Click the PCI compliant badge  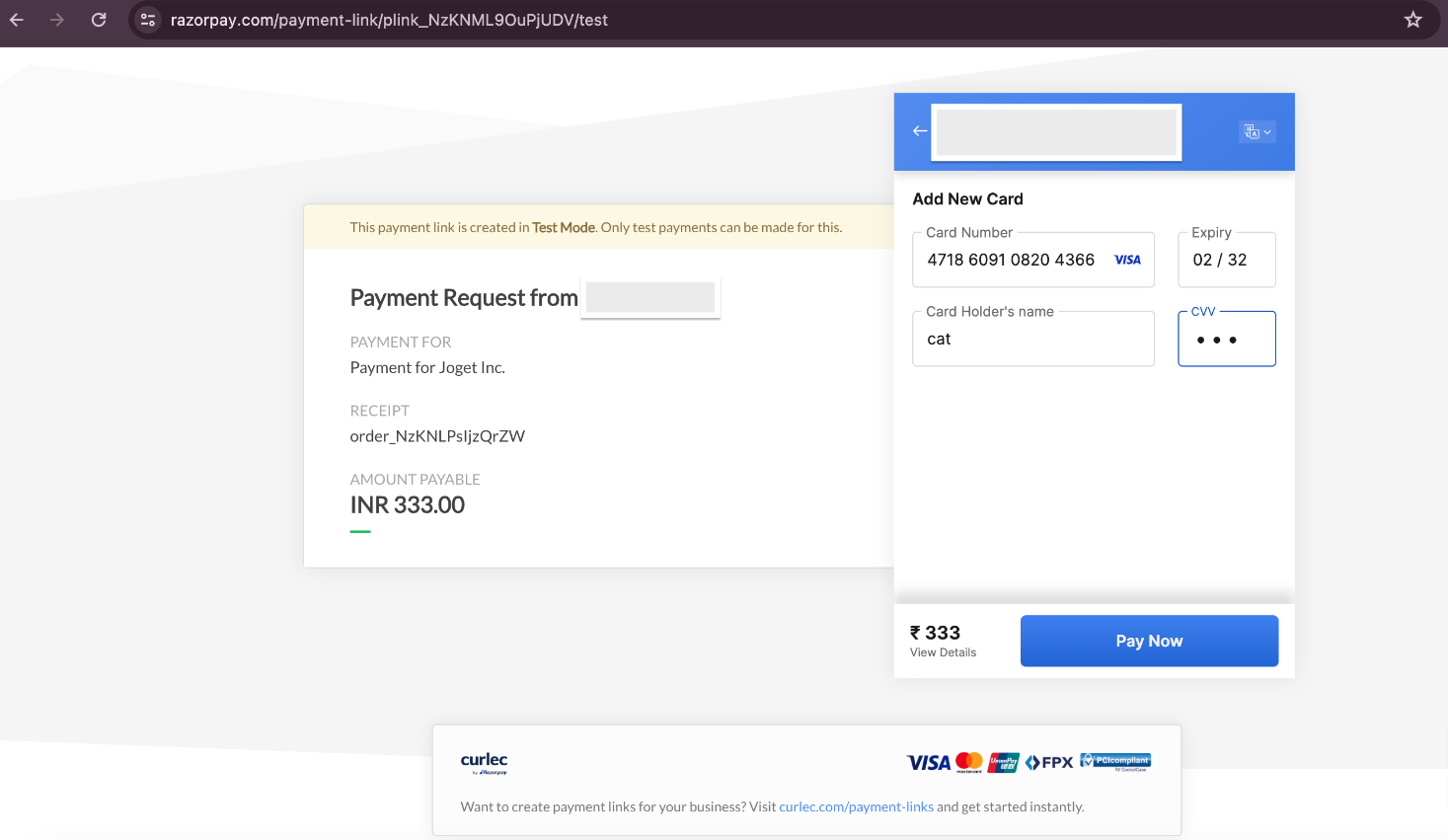click(x=1115, y=761)
